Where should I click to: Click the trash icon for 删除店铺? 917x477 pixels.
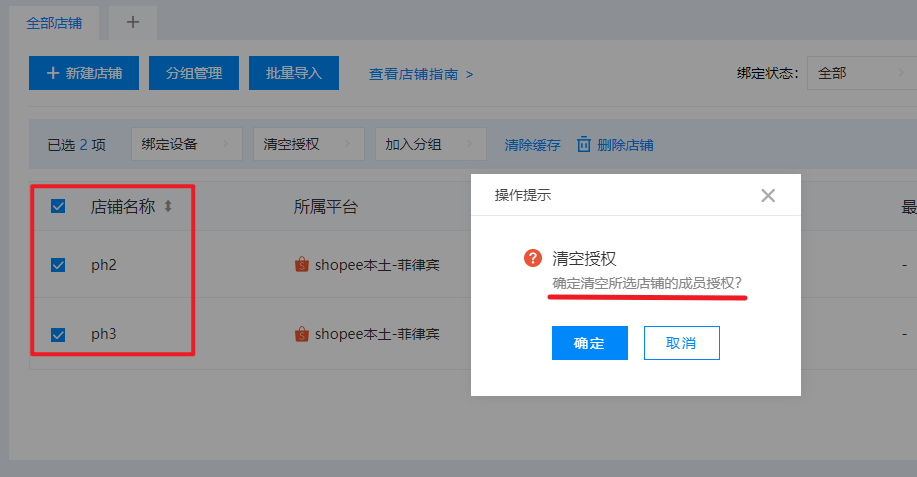584,144
